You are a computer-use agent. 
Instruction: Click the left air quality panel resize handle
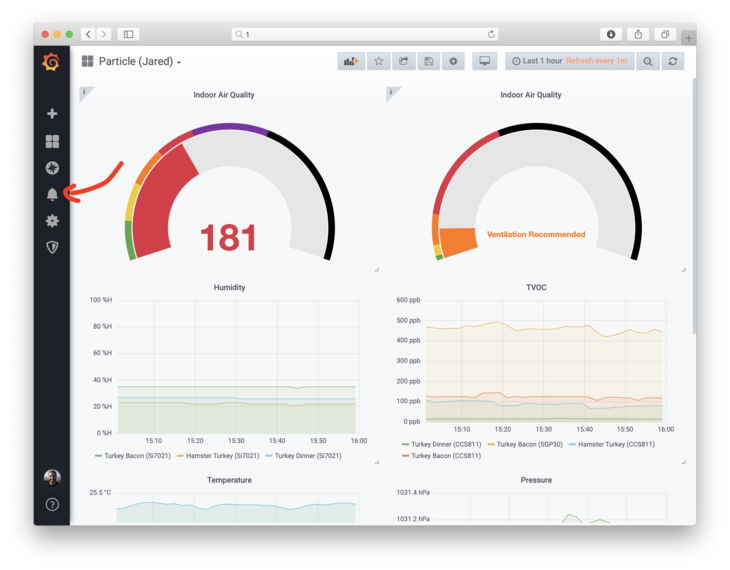[x=377, y=270]
